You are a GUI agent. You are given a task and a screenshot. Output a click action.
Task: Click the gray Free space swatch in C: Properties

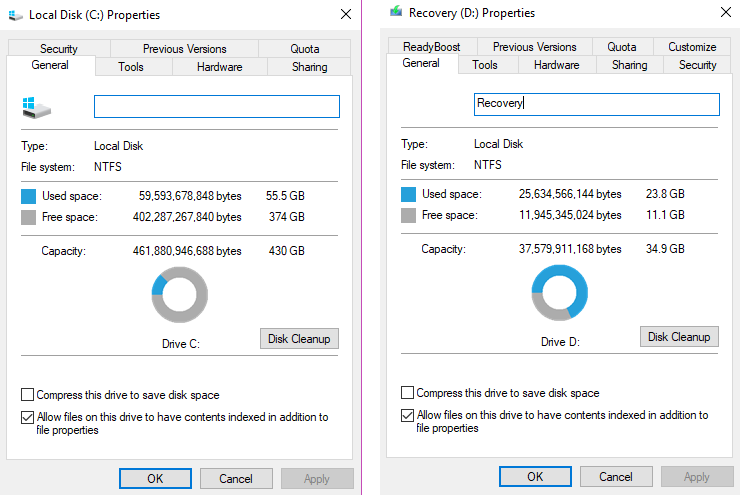click(28, 217)
